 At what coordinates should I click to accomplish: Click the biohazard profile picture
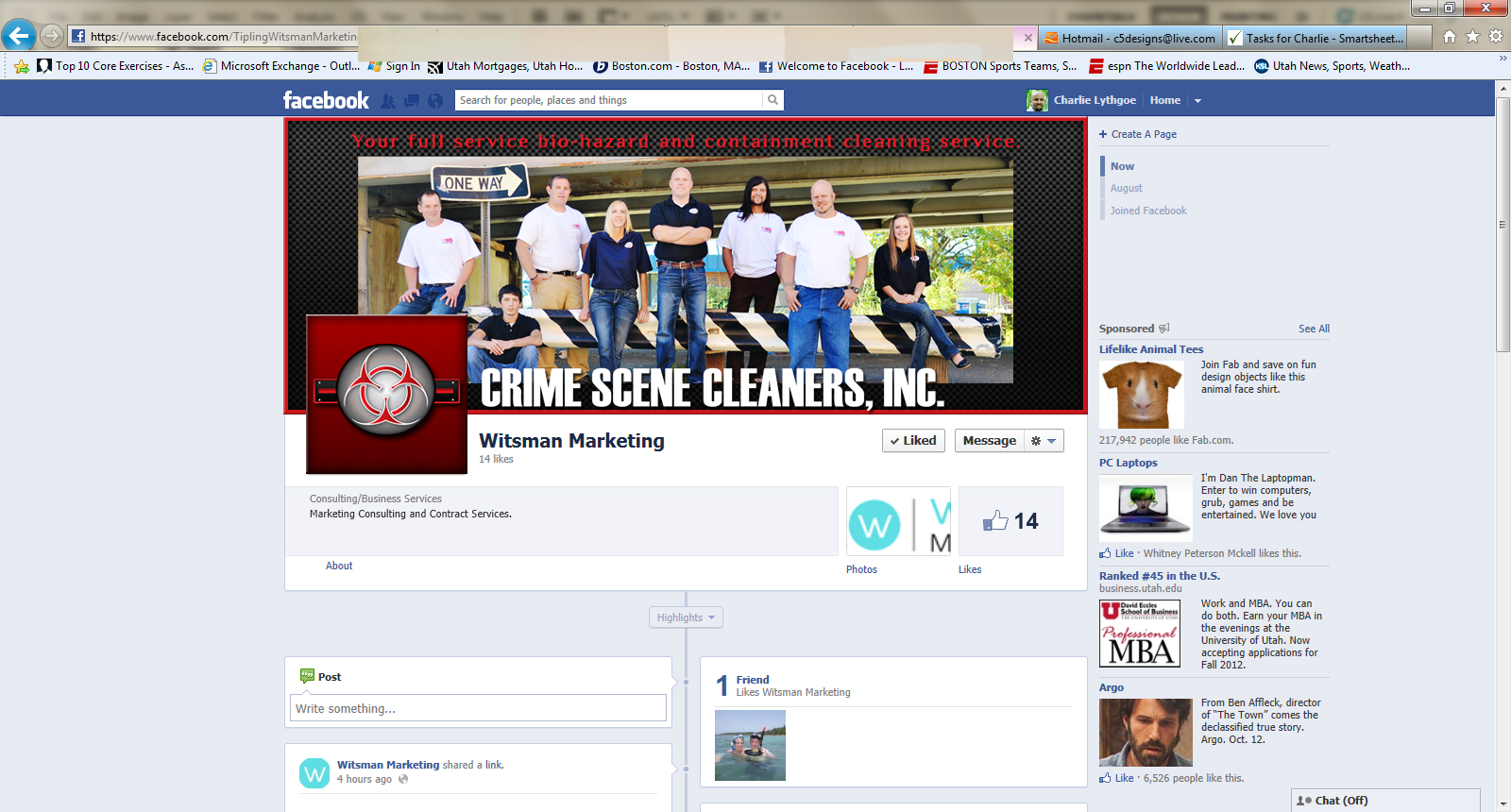pos(387,394)
